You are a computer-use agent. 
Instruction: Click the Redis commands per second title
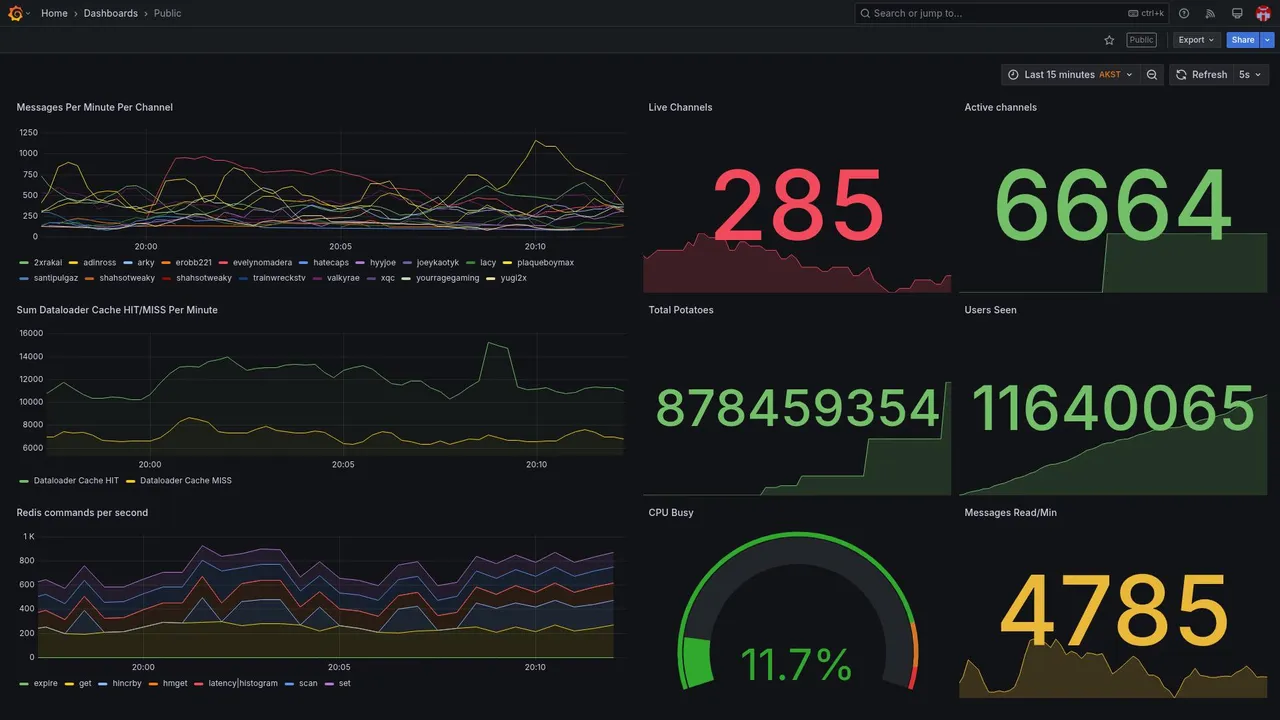tap(82, 512)
